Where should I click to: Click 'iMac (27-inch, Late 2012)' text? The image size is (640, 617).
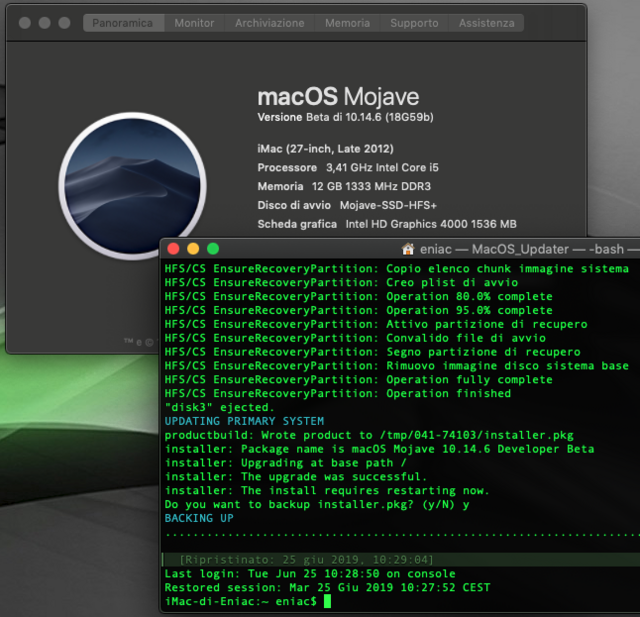tap(325, 149)
